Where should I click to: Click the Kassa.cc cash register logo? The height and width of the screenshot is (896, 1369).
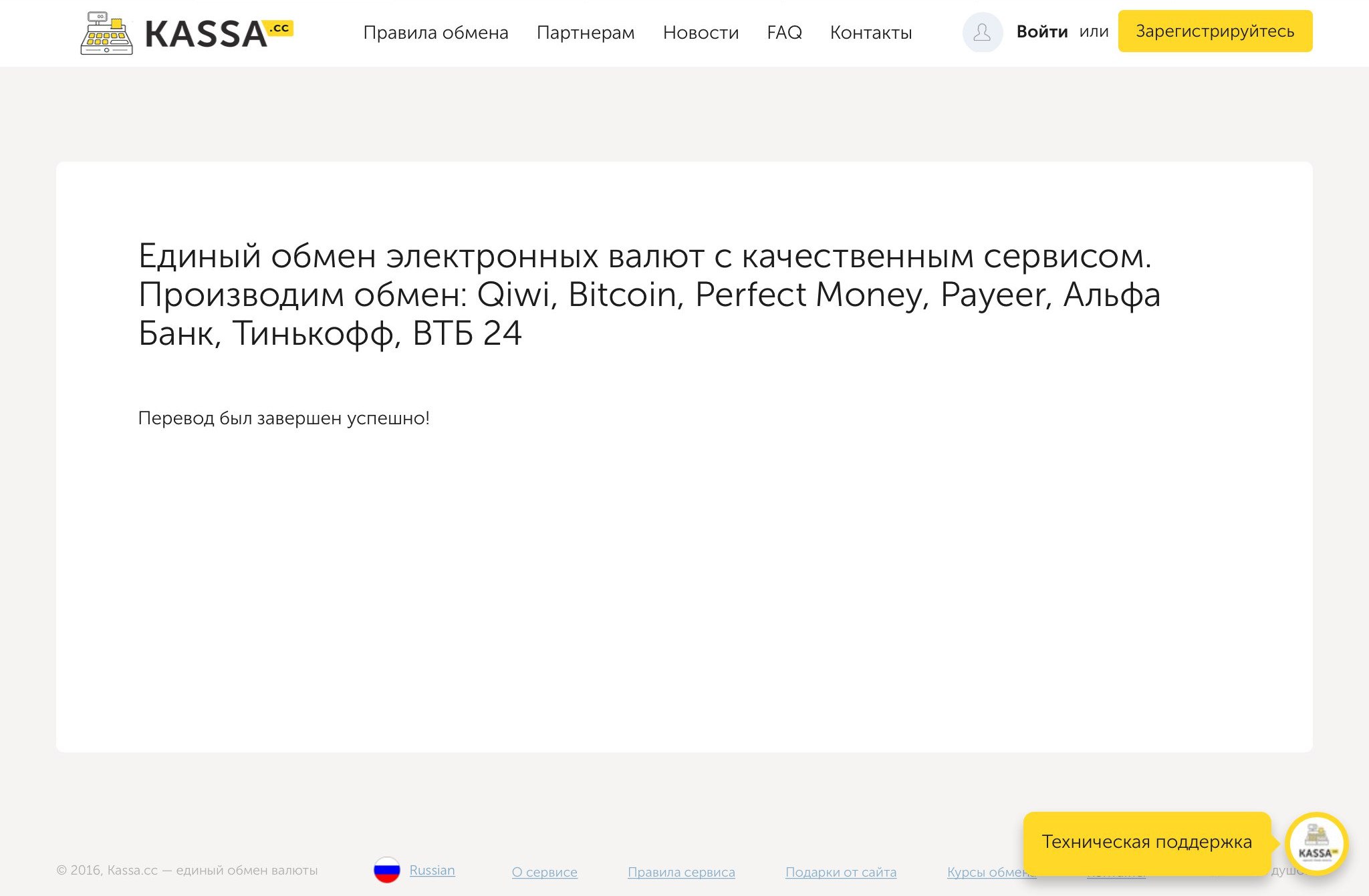point(106,33)
